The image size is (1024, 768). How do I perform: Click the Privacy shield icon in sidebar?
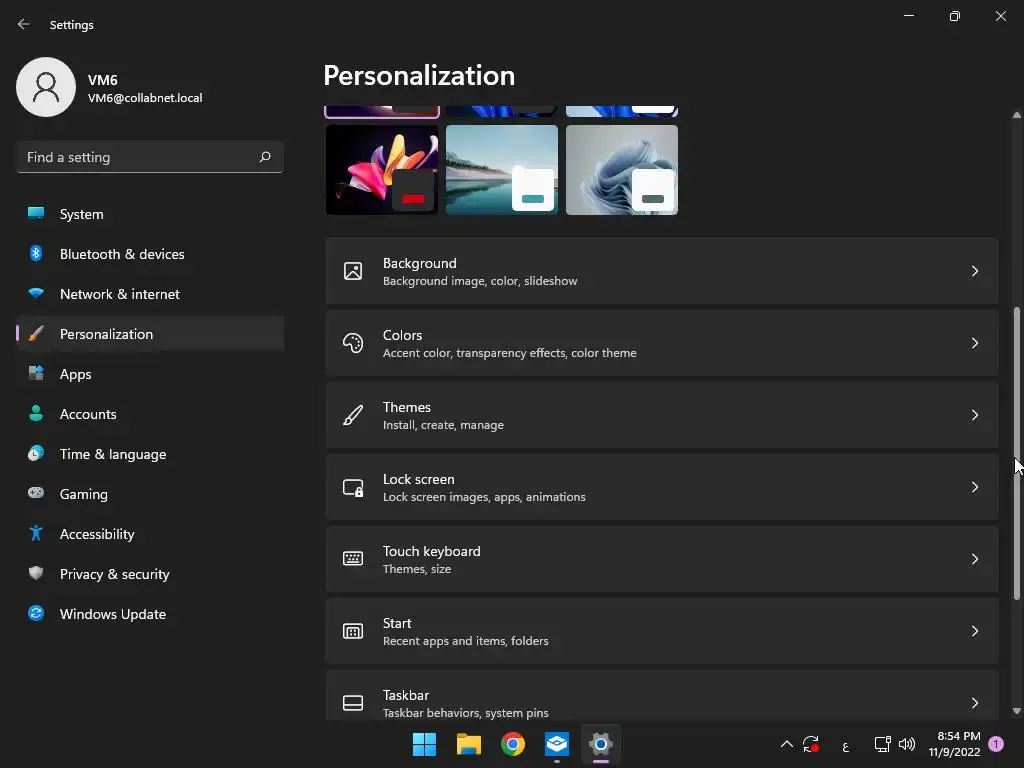tap(36, 573)
